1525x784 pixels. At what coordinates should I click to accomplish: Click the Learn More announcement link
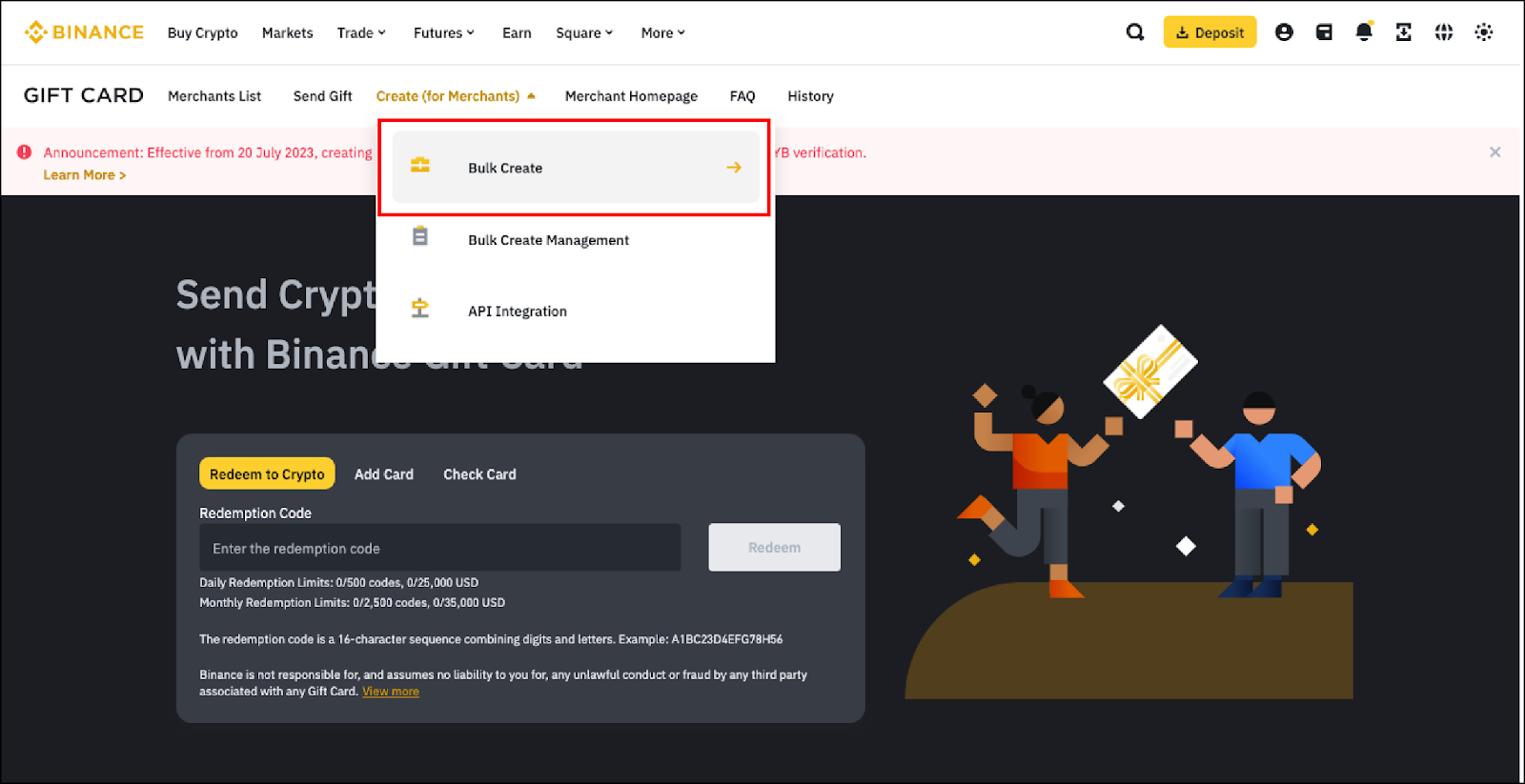click(84, 175)
